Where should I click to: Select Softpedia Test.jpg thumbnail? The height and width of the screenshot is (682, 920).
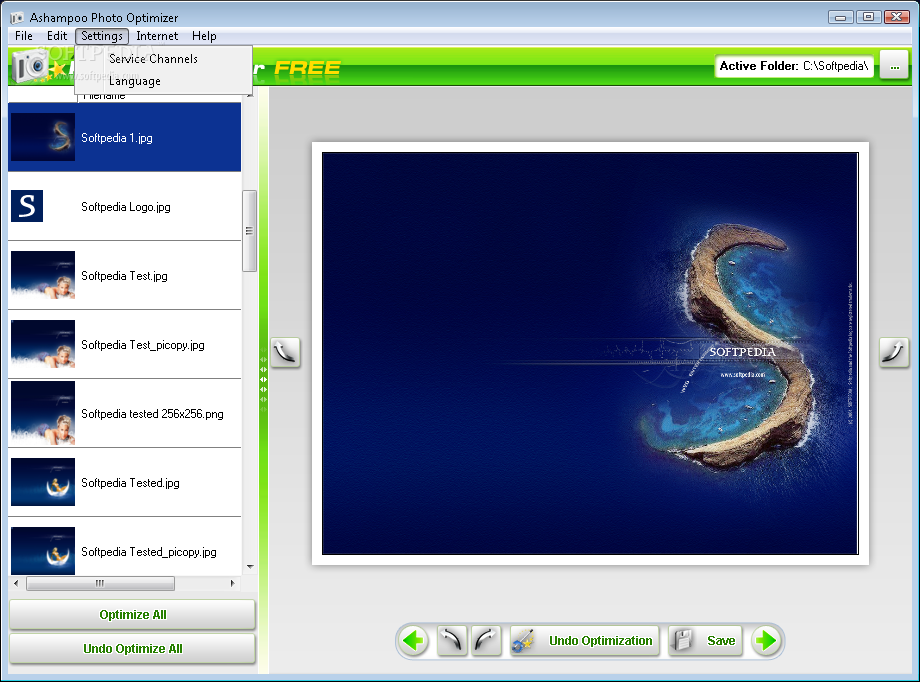43,275
